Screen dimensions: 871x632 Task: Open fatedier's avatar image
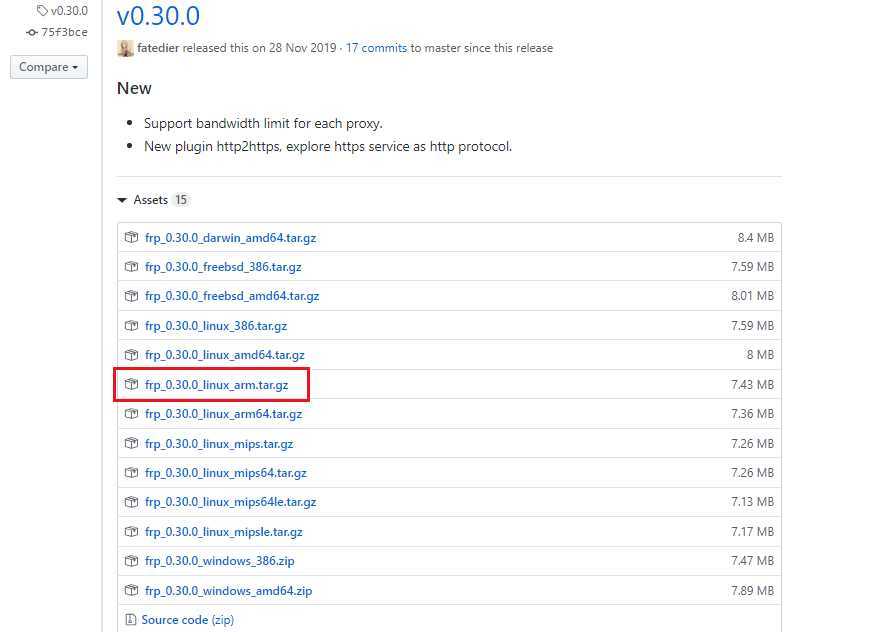[x=126, y=48]
